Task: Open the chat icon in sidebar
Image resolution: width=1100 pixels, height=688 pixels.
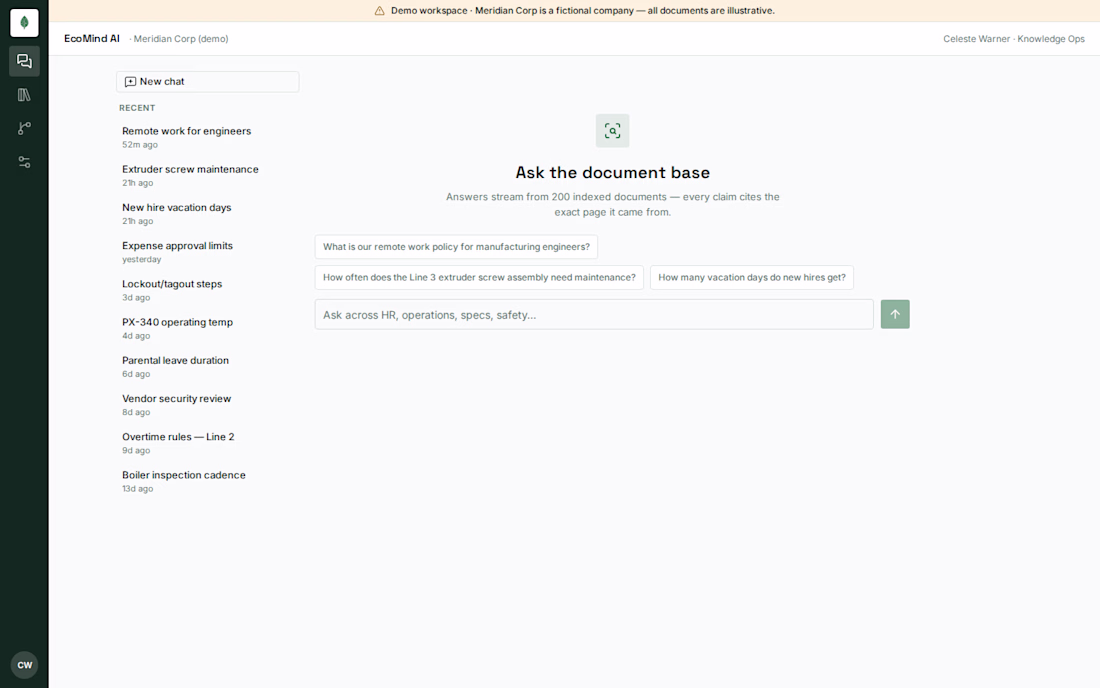Action: 24,61
